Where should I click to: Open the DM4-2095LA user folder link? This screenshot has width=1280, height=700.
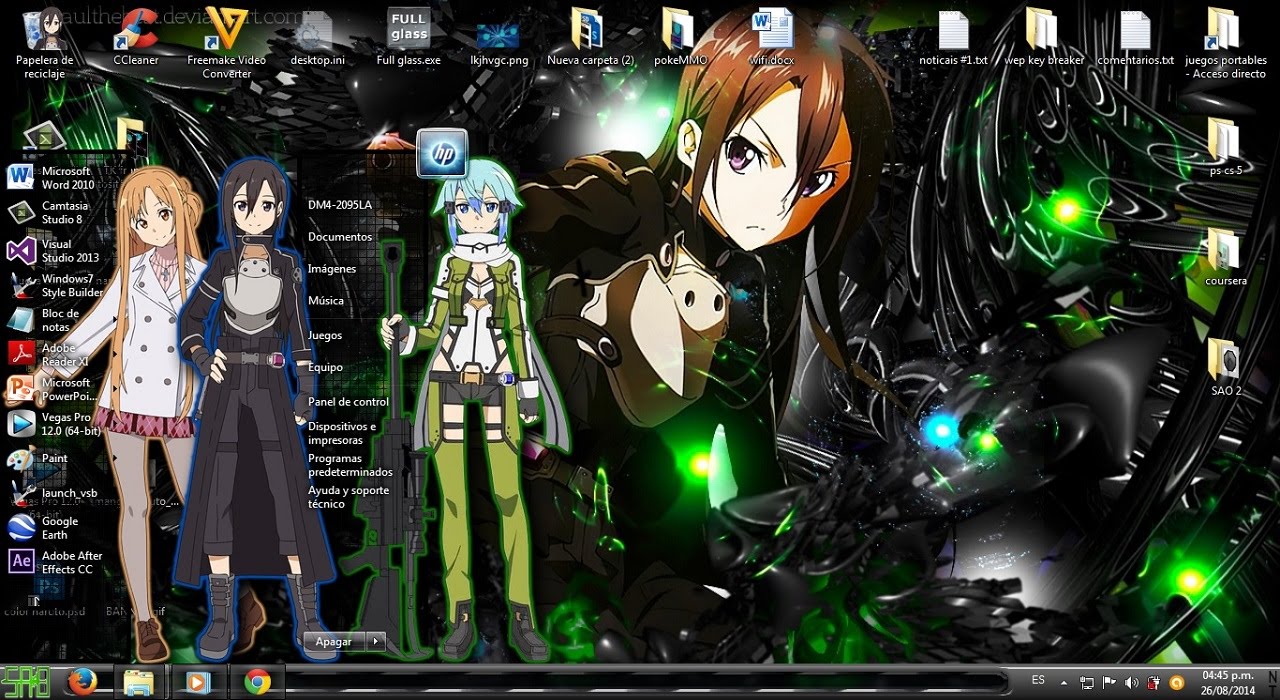pos(340,205)
